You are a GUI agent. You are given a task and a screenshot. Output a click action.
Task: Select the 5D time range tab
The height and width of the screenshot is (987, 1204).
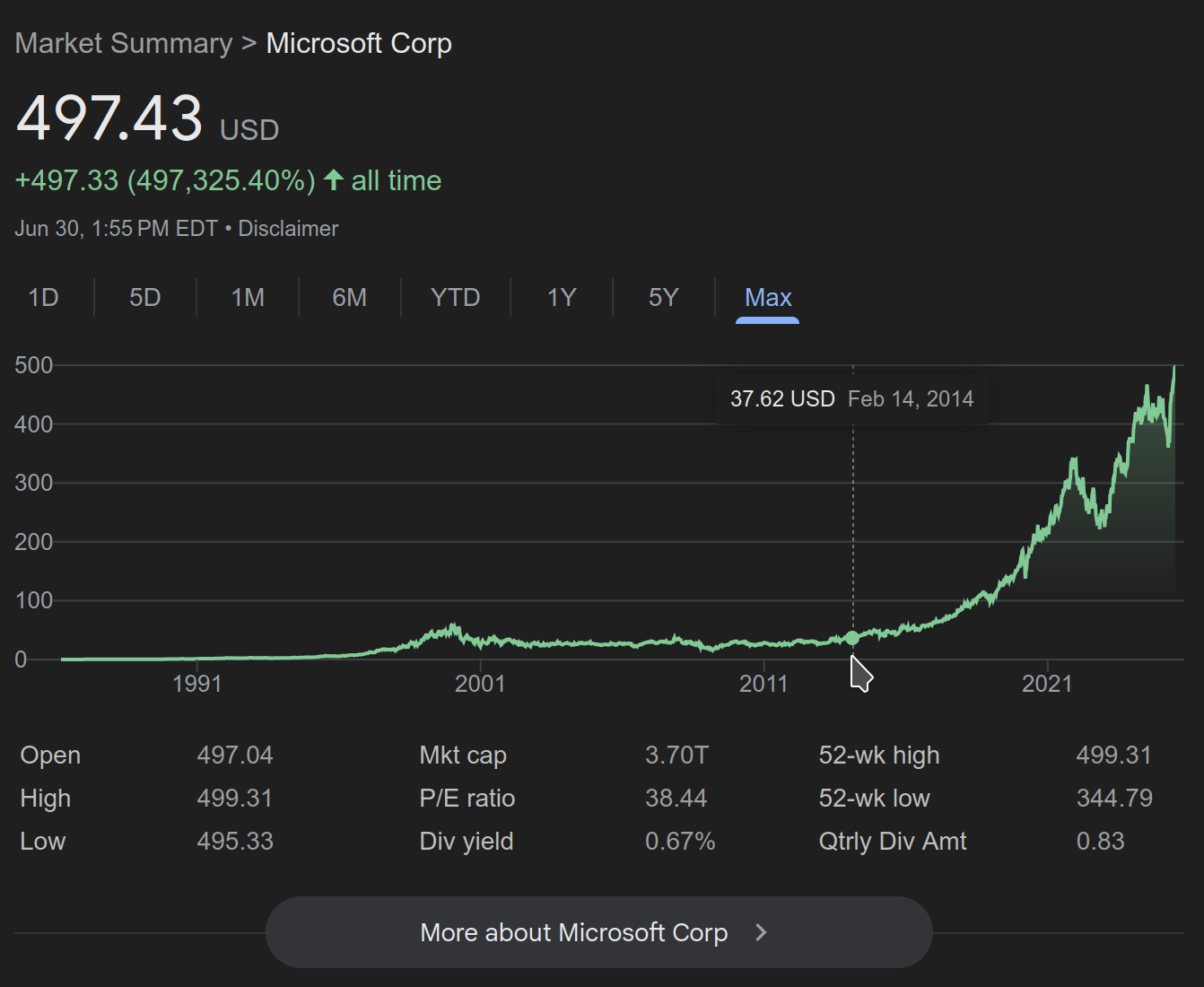(x=144, y=297)
